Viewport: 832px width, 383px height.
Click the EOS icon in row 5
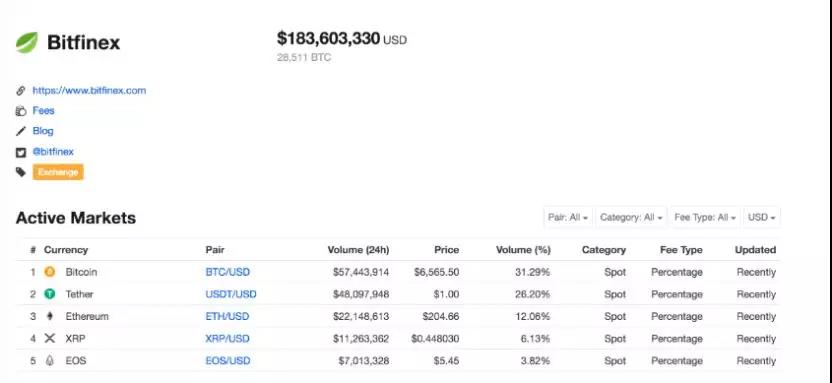[x=50, y=361]
